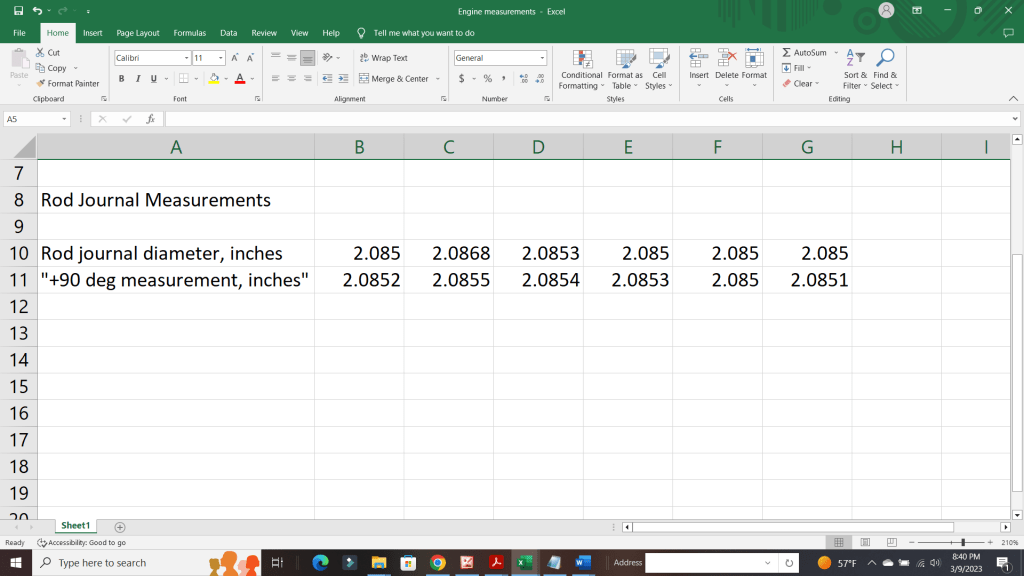Image resolution: width=1024 pixels, height=576 pixels.
Task: Click the Cut button
Action: pos(48,53)
